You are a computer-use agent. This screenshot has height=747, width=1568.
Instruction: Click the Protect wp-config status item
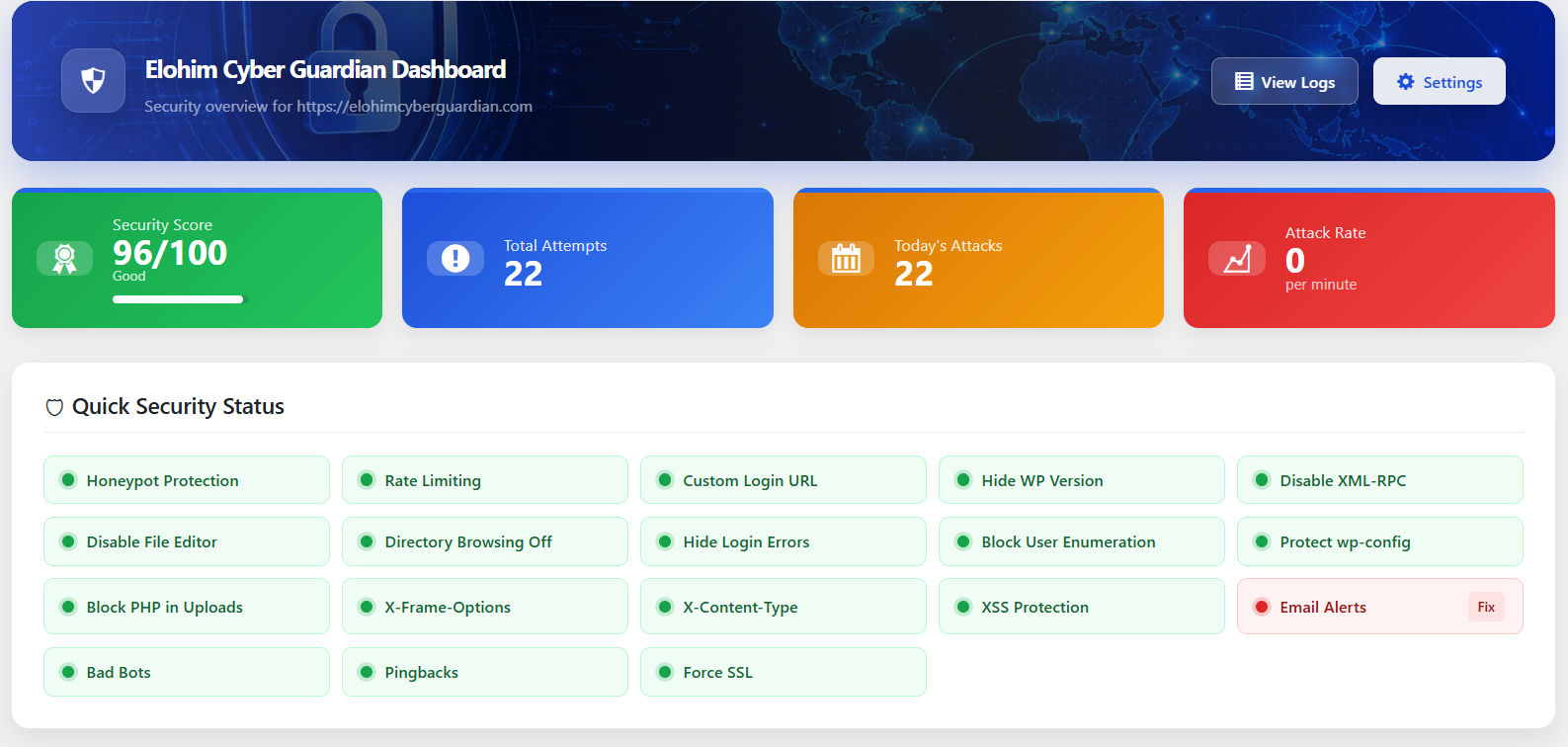click(x=1380, y=541)
